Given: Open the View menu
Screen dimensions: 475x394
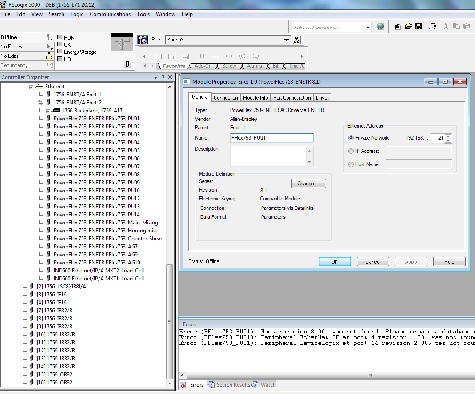Looking at the screenshot, I should pyautogui.click(x=37, y=14).
